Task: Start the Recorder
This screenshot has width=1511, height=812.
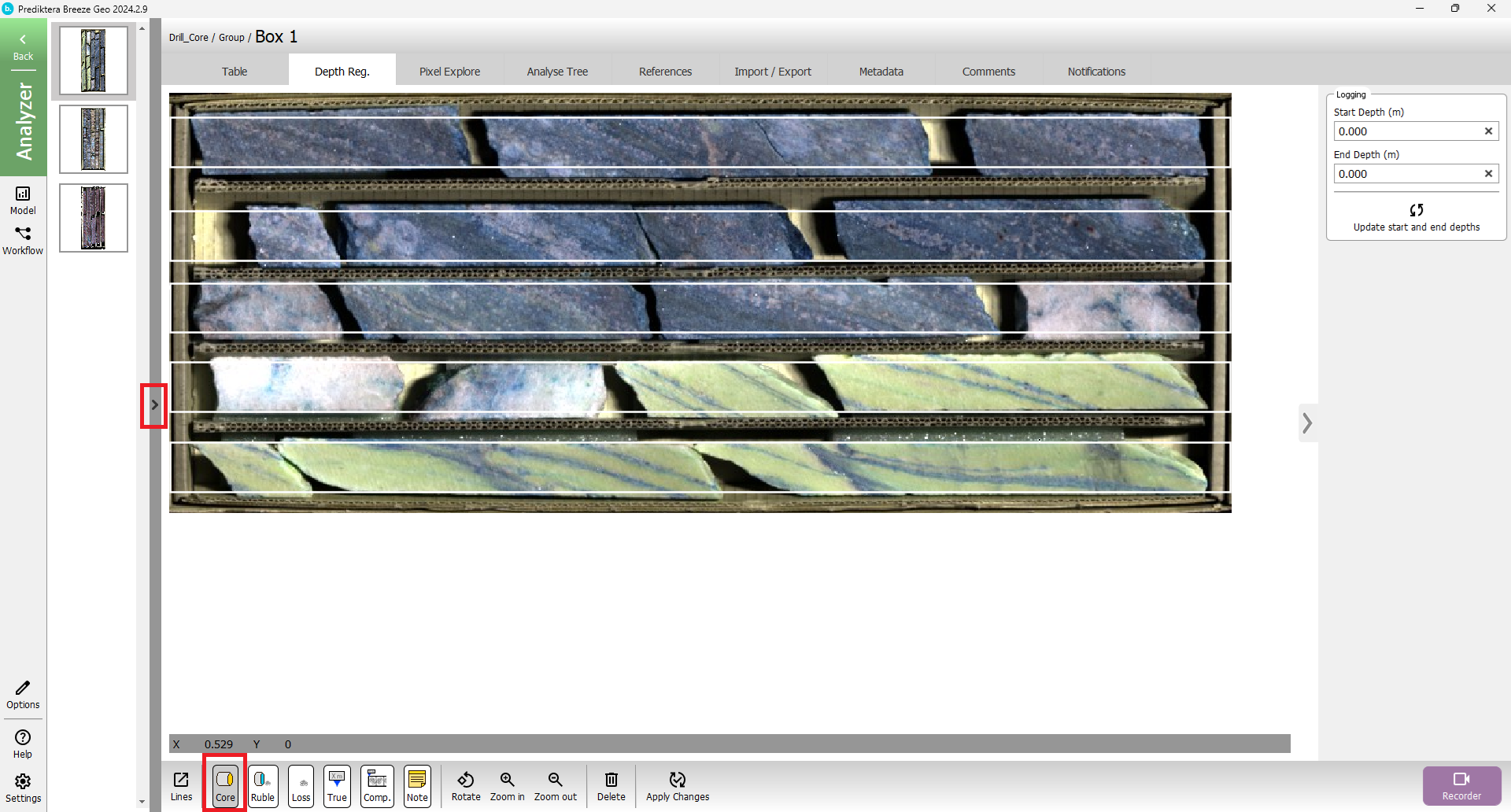Action: (x=1461, y=785)
